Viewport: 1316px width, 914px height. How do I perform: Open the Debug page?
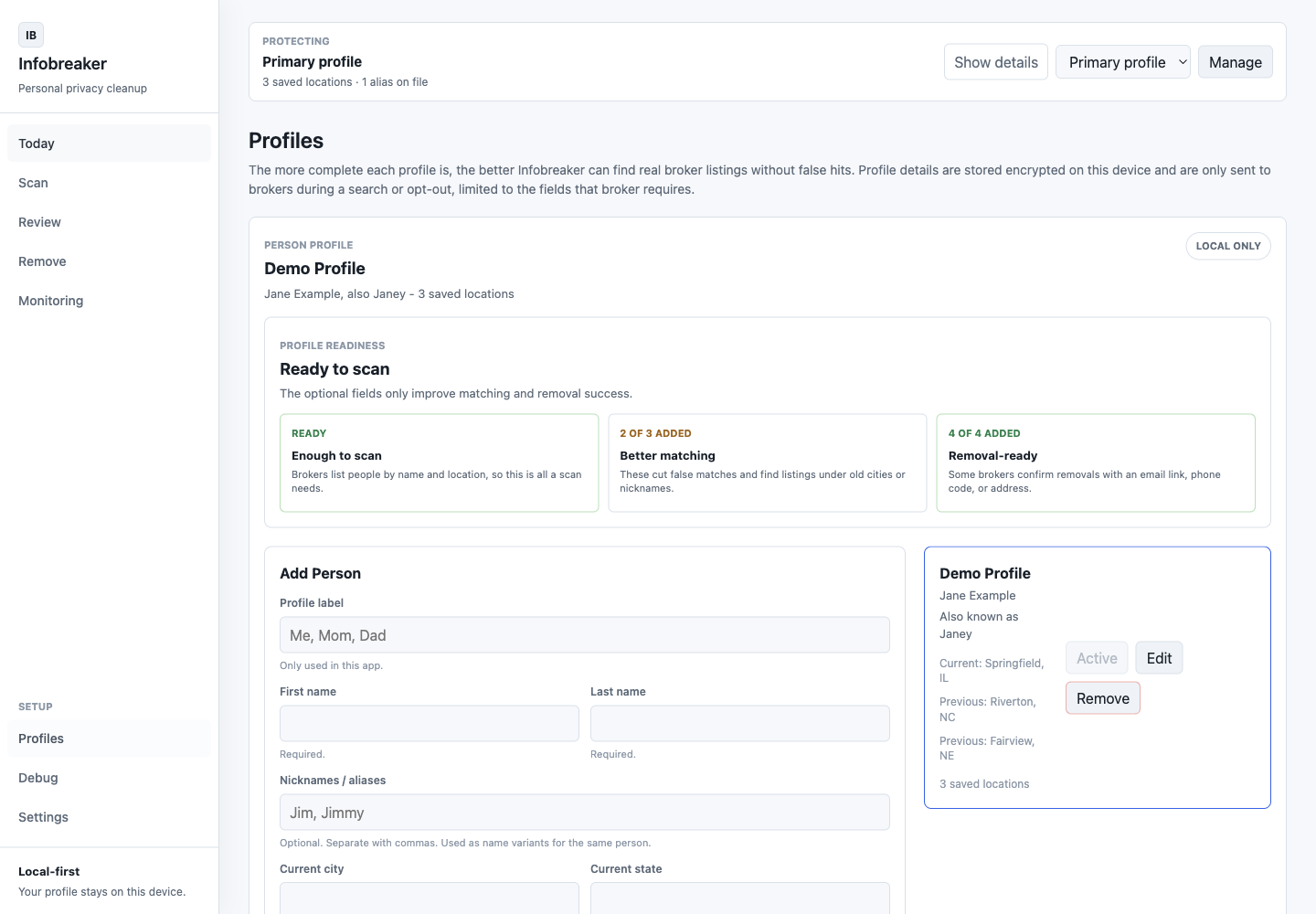pyautogui.click(x=109, y=778)
